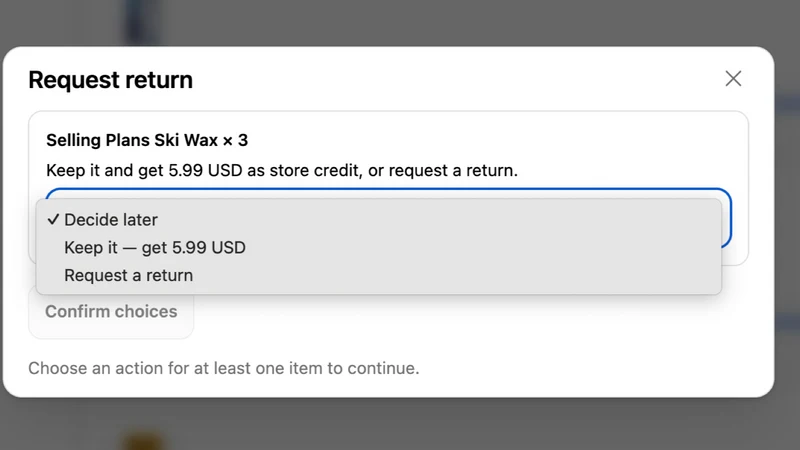Screen dimensions: 800x450
Task: Click the Choose an action helper text
Action: [223, 368]
